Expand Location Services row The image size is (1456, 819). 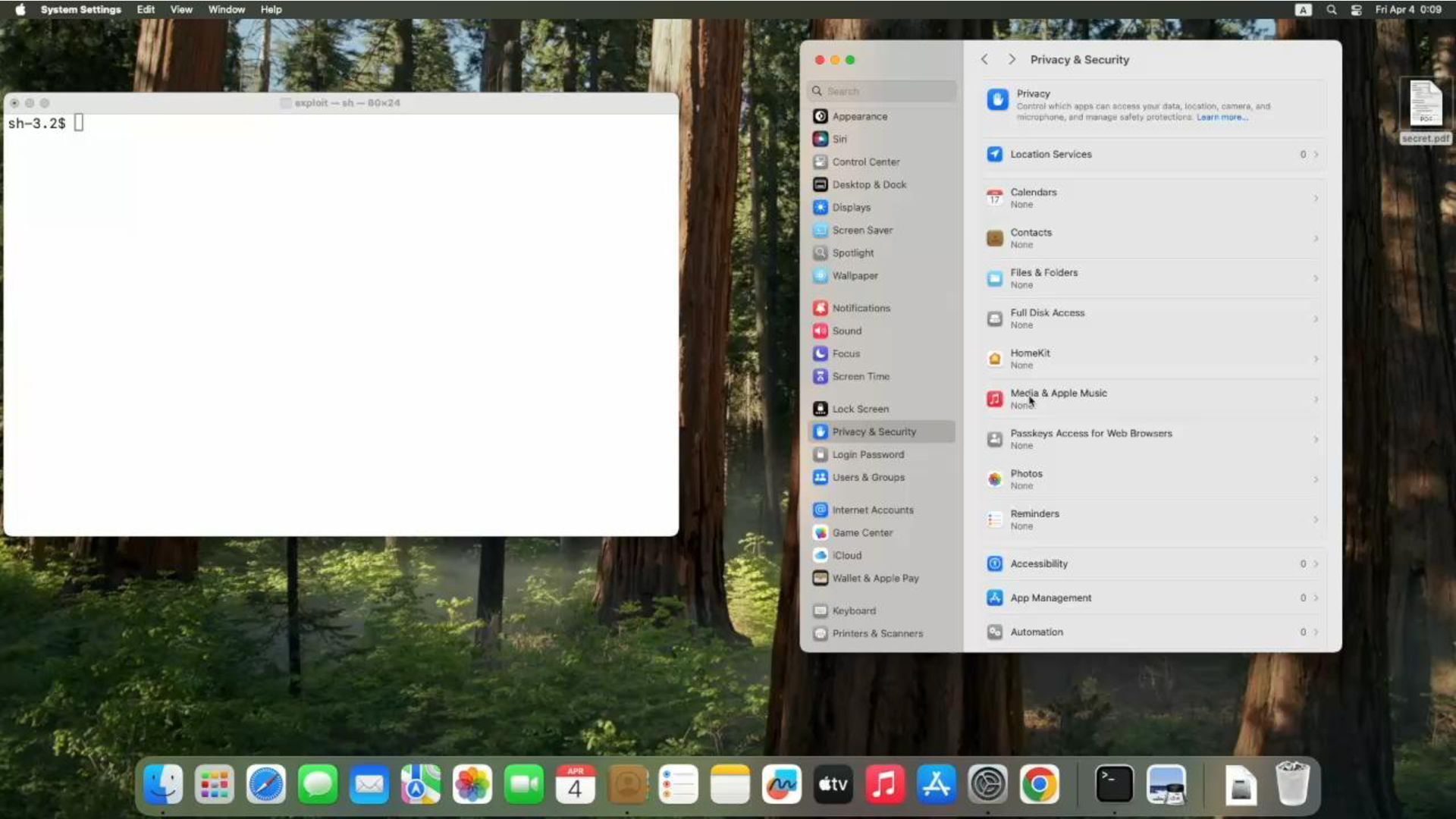[x=1153, y=154]
